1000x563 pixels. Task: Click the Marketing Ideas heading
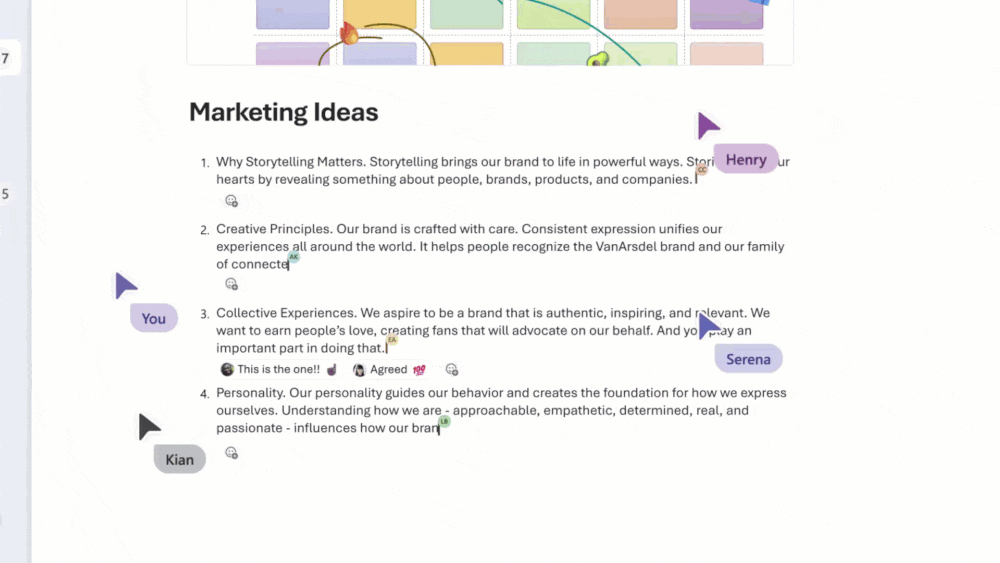point(284,112)
